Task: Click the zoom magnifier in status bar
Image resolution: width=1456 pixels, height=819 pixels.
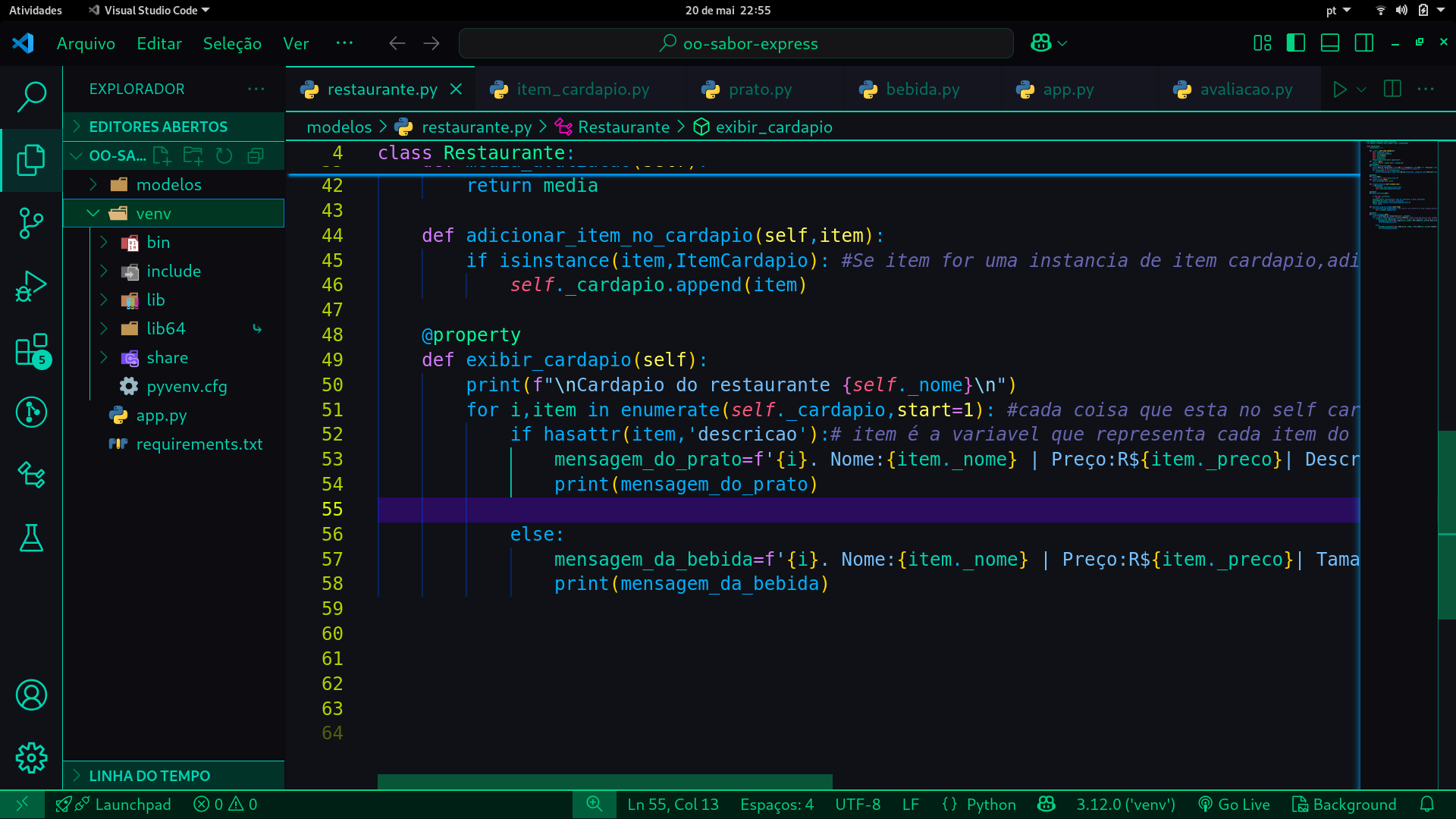Action: [x=595, y=804]
